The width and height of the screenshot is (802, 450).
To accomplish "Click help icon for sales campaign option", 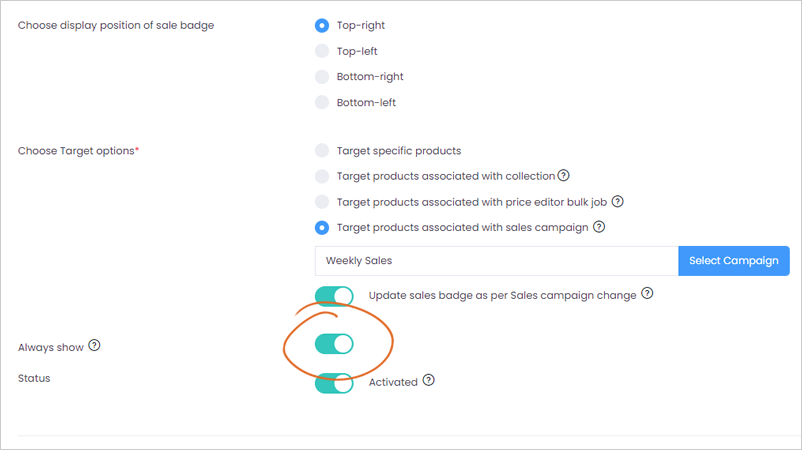I will 599,227.
